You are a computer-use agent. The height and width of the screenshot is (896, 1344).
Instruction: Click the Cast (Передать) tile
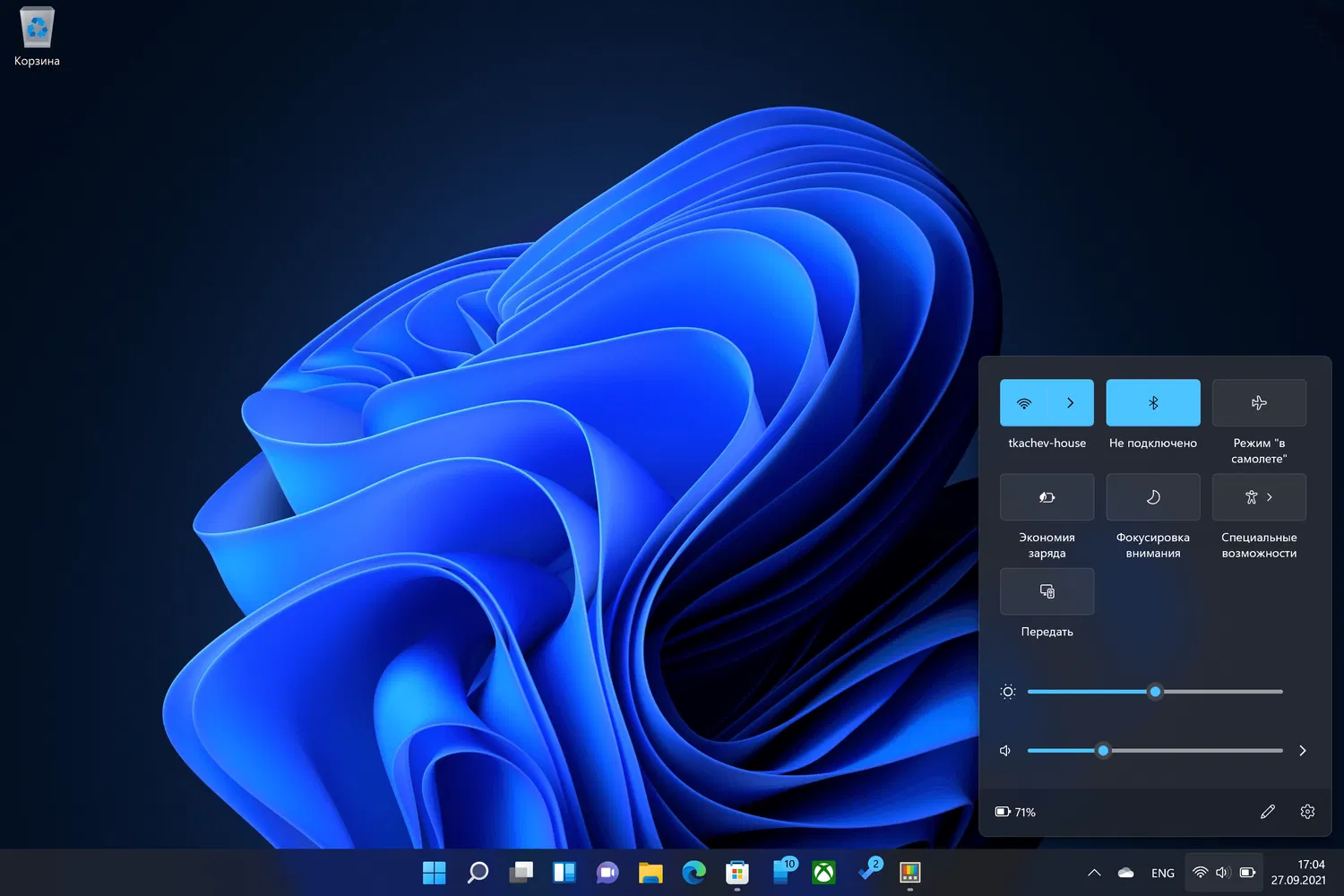[1047, 591]
